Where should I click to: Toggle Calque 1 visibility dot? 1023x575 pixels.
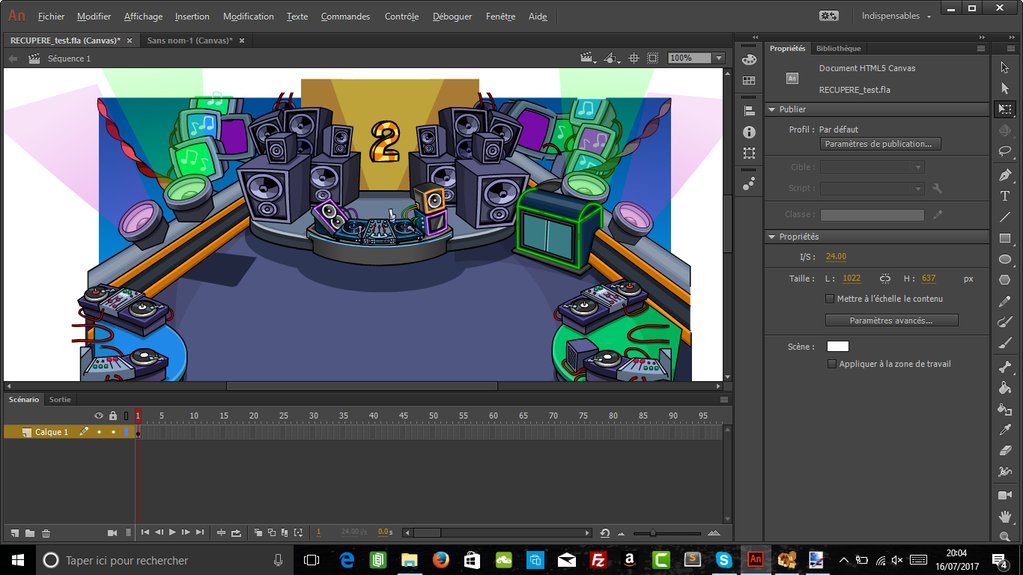99,432
